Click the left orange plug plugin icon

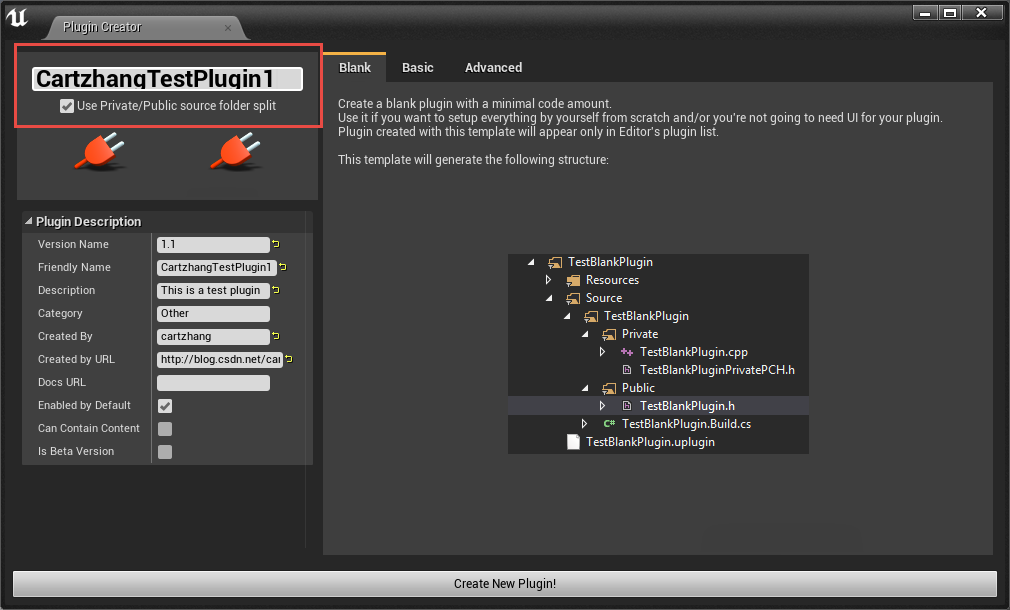click(100, 151)
